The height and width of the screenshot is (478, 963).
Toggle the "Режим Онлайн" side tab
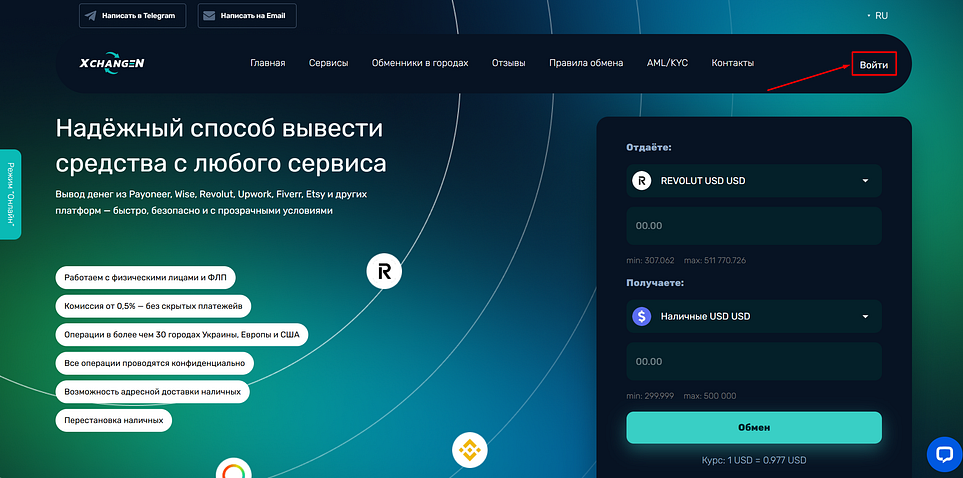[x=11, y=194]
